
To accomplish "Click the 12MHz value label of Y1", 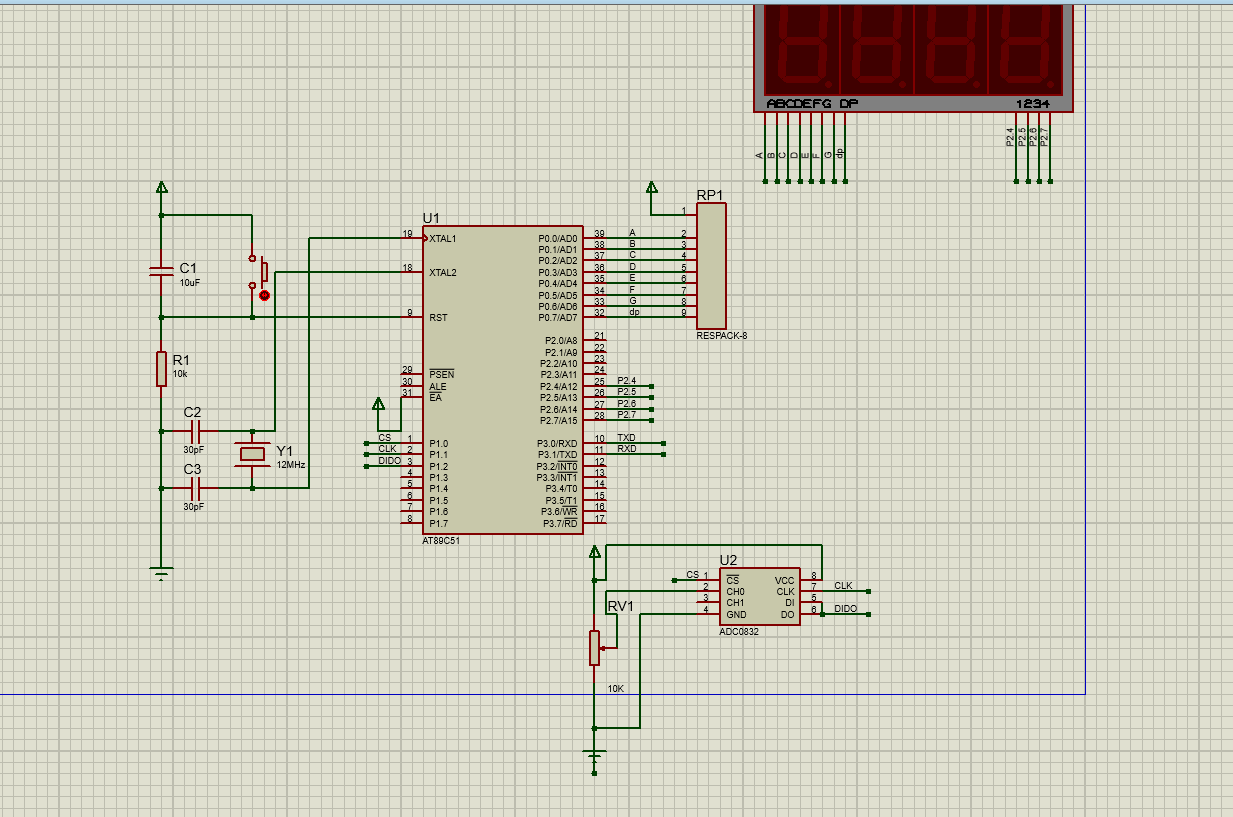I will (291, 465).
